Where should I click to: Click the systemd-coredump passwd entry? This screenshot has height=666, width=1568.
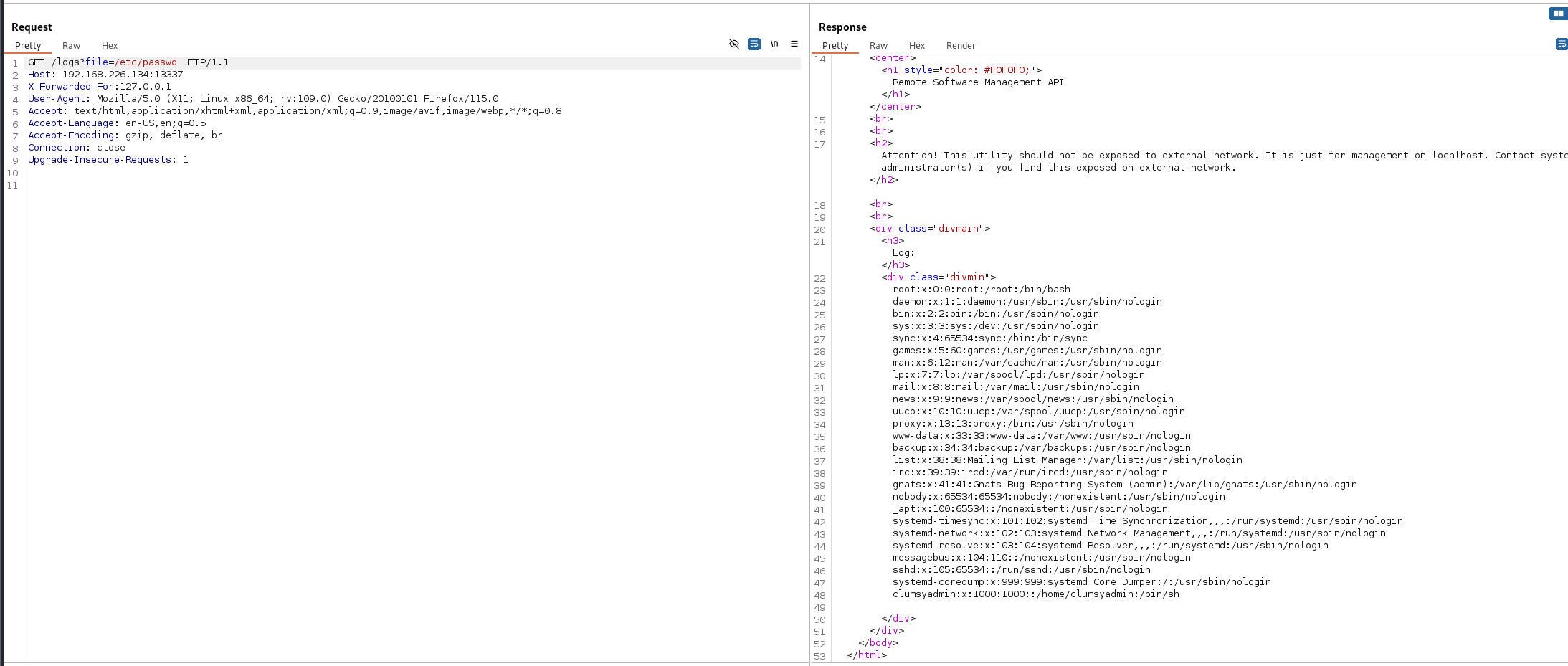click(x=1082, y=582)
